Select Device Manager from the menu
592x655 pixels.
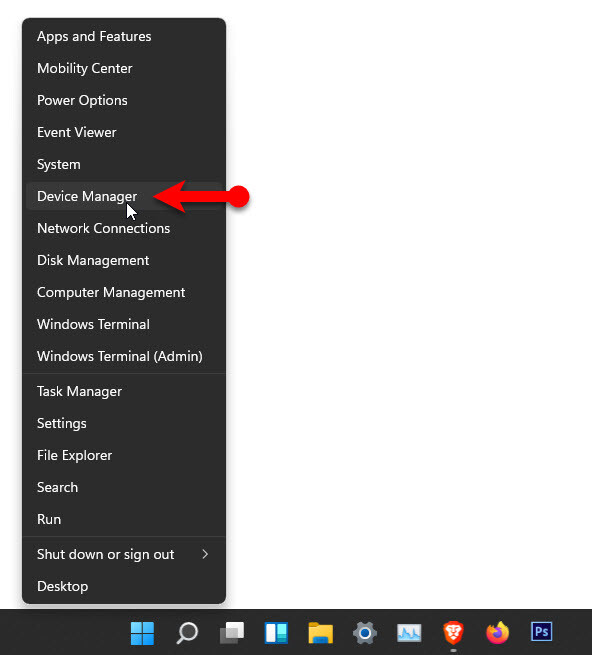coord(124,196)
